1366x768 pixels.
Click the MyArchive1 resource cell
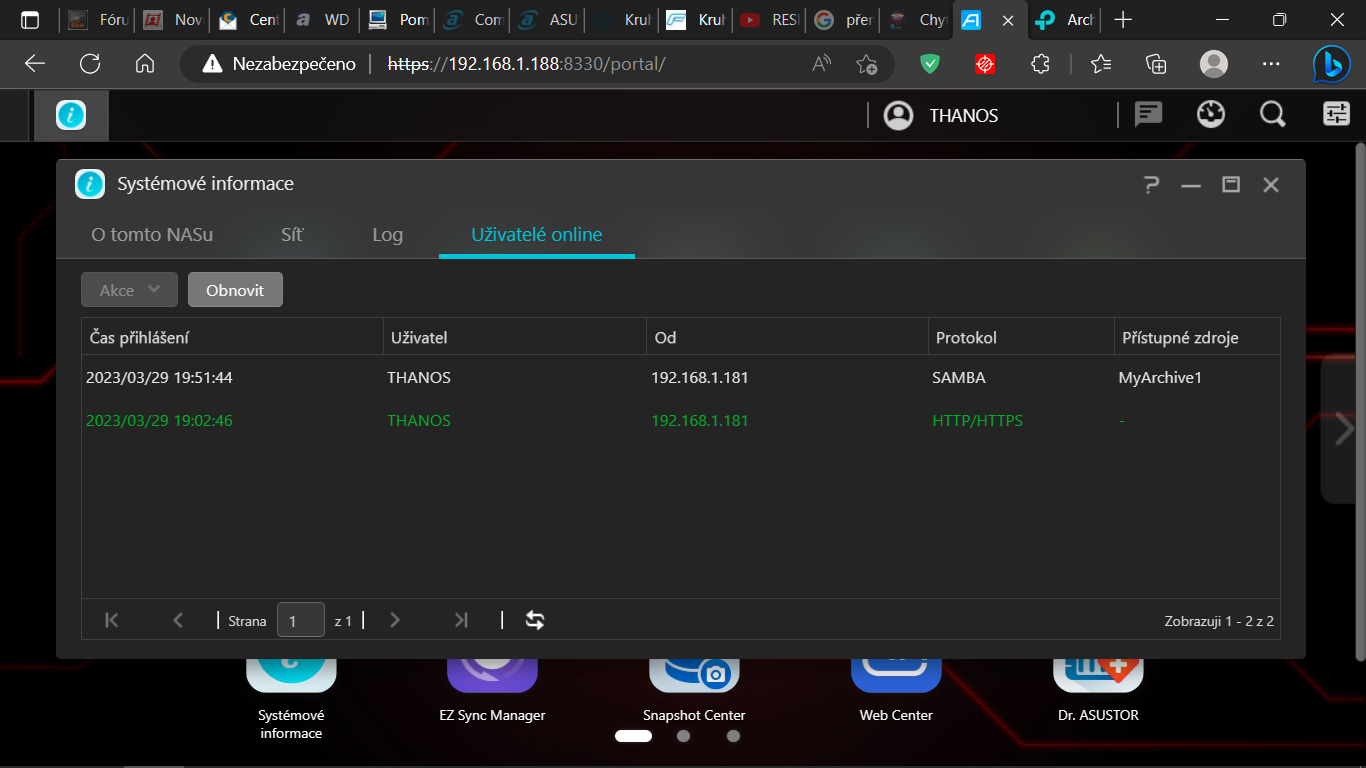point(1160,378)
